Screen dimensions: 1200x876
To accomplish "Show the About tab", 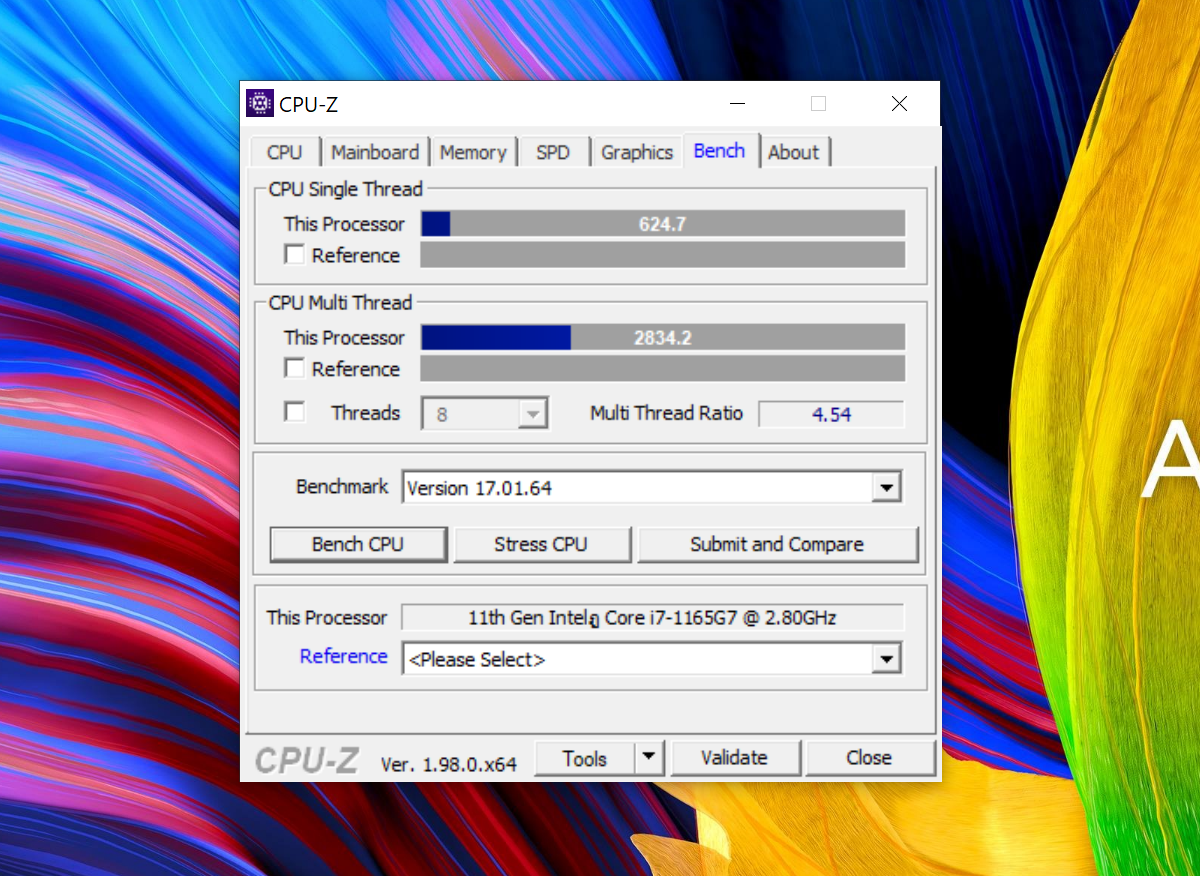I will (794, 152).
